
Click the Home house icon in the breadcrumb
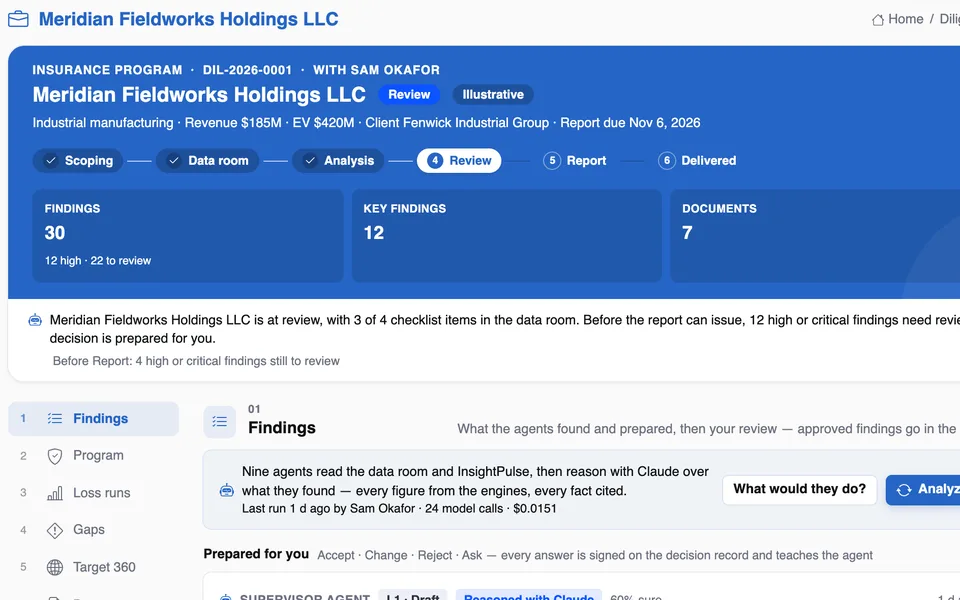877,20
